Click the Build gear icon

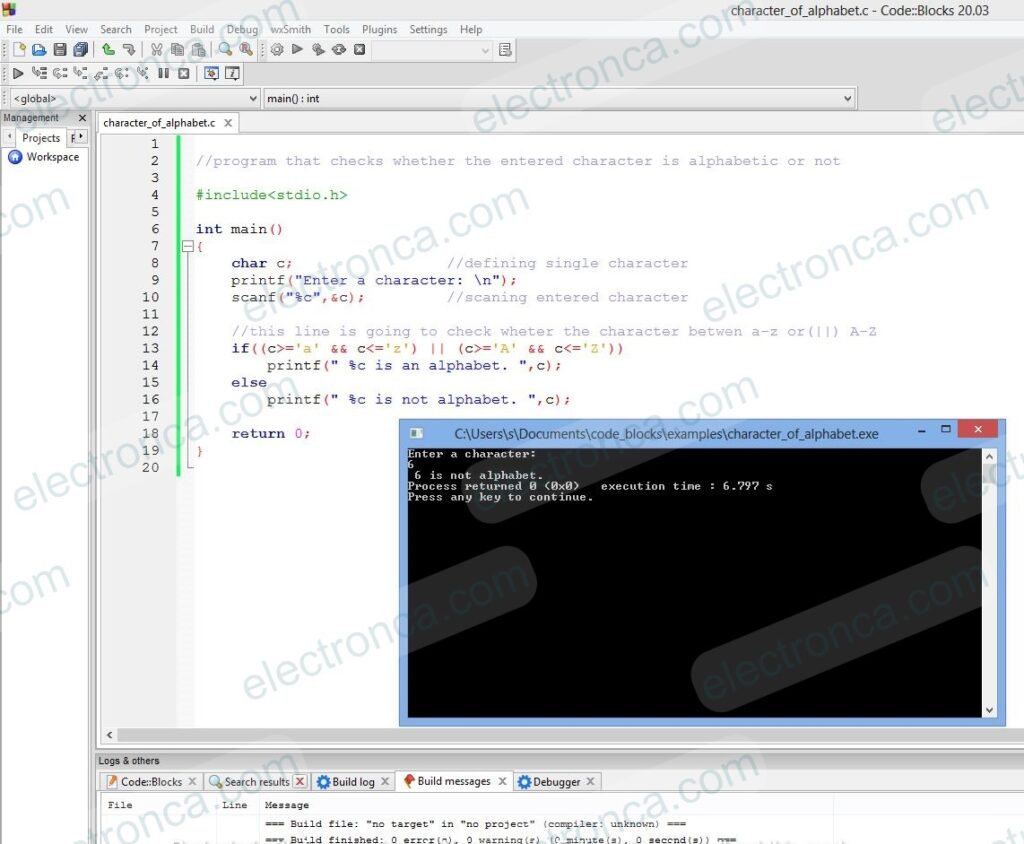pyautogui.click(x=277, y=50)
